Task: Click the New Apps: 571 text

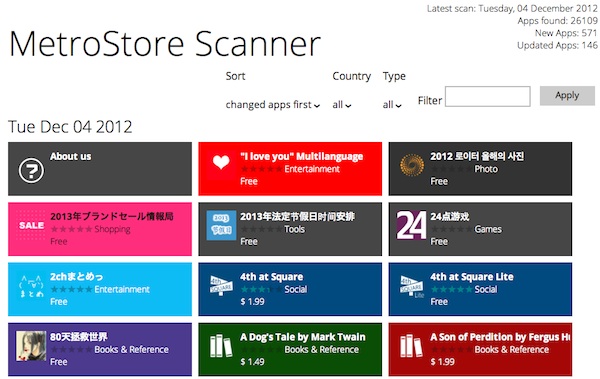Action: (566, 33)
